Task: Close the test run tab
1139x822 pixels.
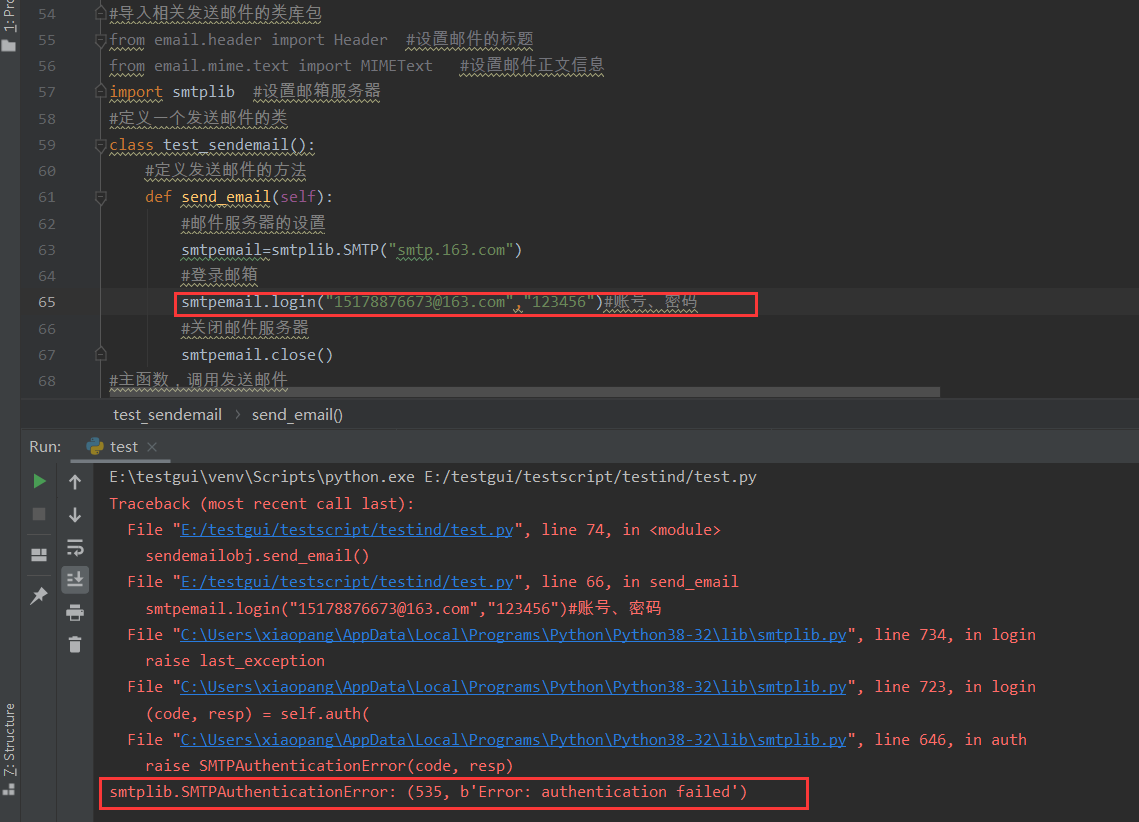Action: point(152,447)
